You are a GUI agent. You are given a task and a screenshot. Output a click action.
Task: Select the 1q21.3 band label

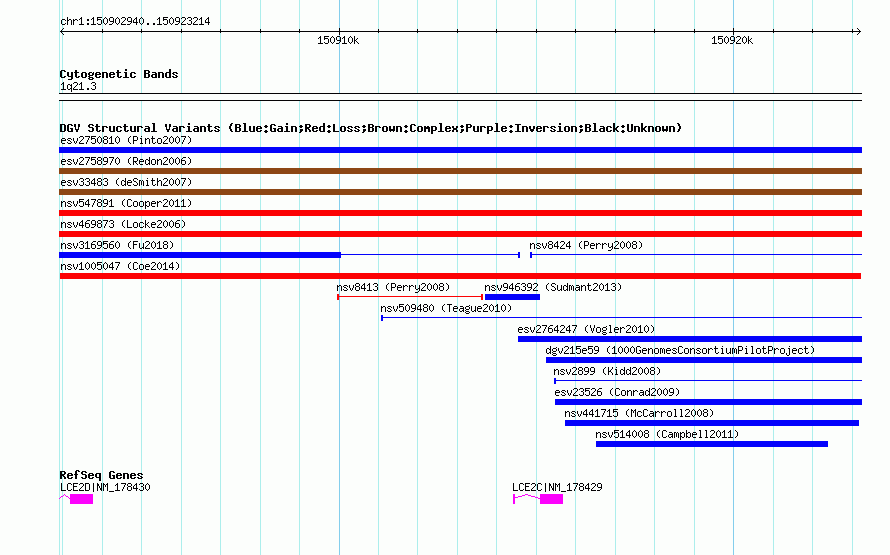click(x=78, y=86)
